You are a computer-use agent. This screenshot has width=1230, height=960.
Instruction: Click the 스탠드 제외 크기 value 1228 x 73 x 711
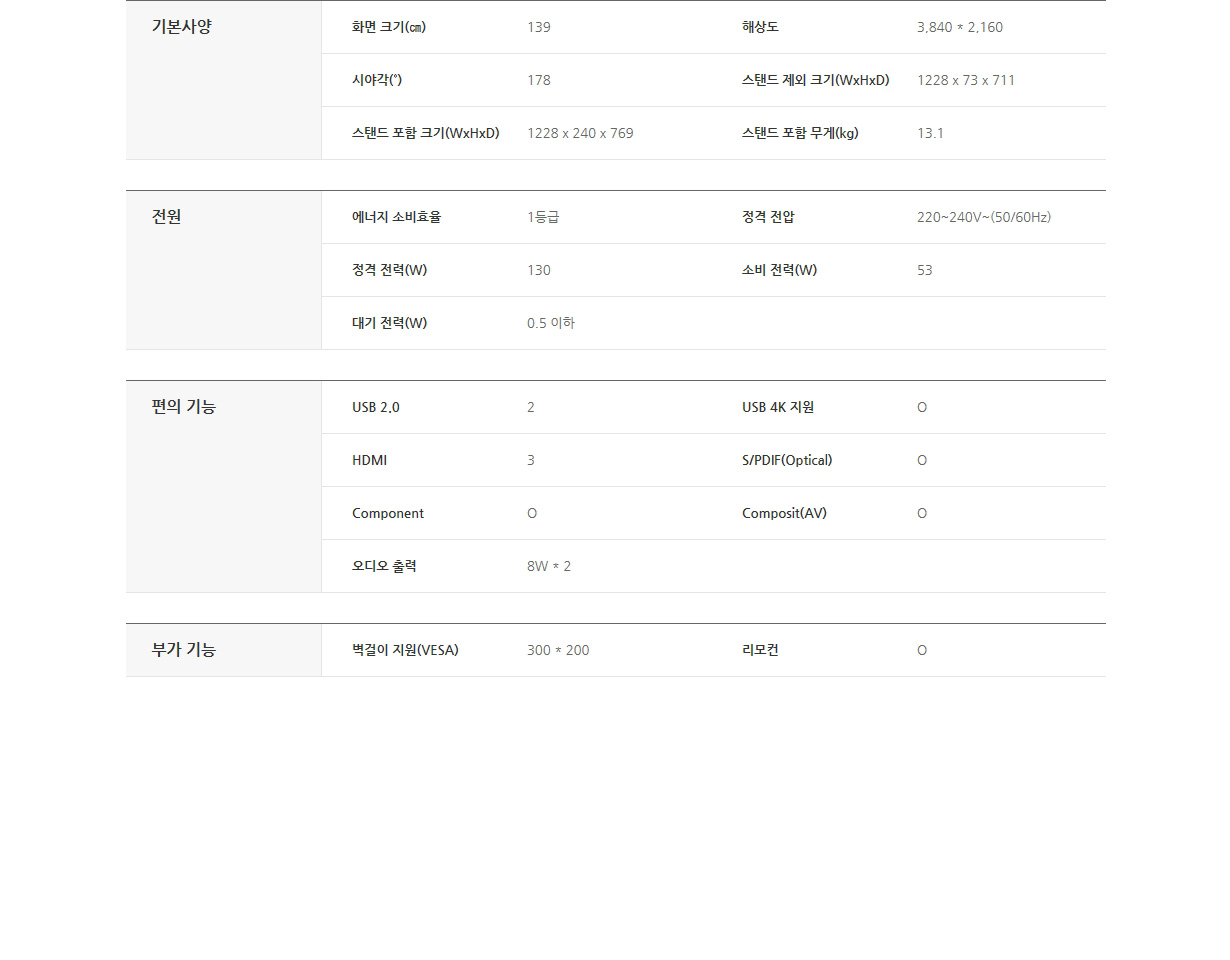[x=965, y=80]
